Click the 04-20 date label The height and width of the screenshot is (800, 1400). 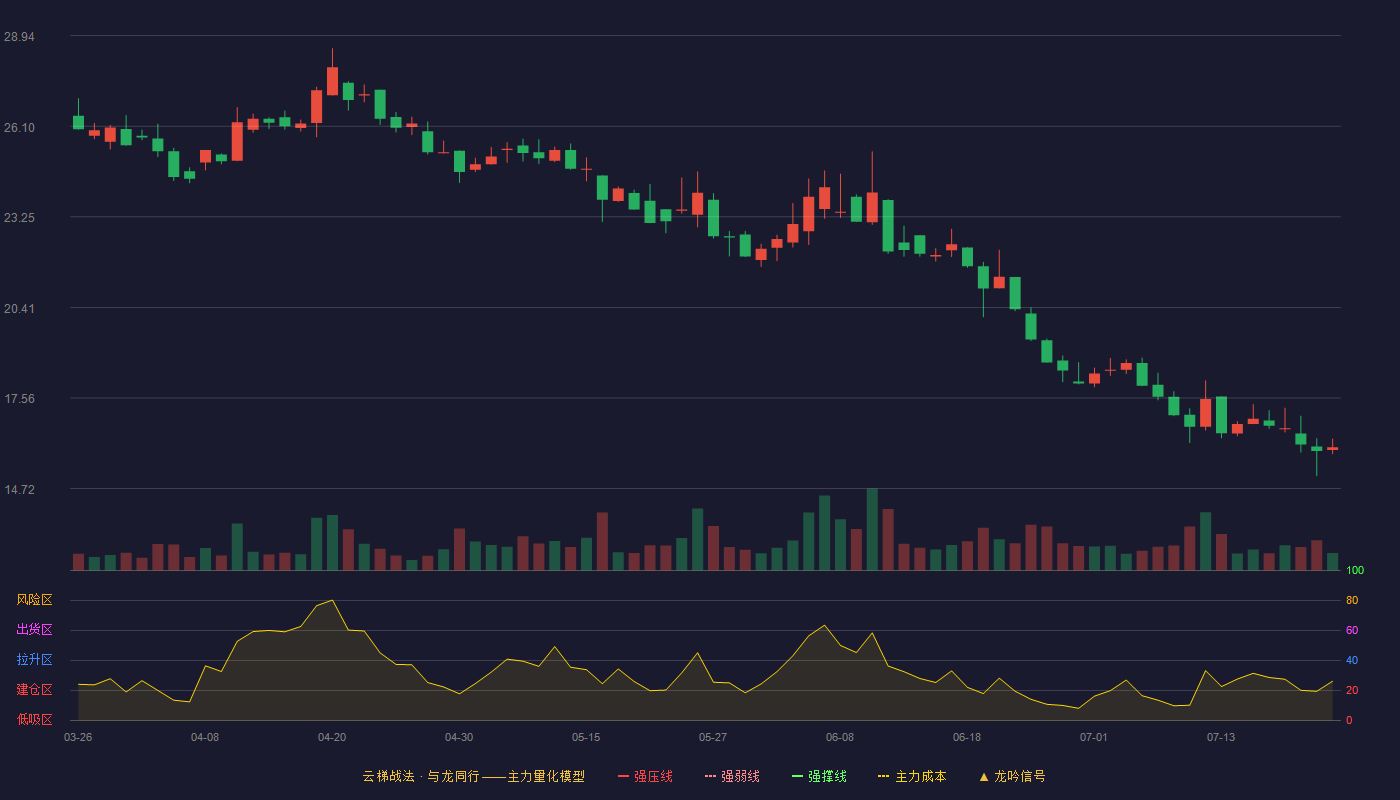332,737
